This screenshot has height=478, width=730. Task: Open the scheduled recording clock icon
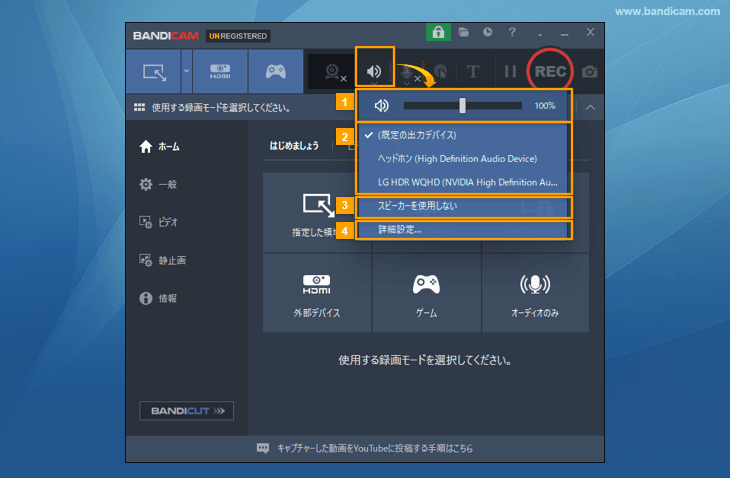pos(487,32)
